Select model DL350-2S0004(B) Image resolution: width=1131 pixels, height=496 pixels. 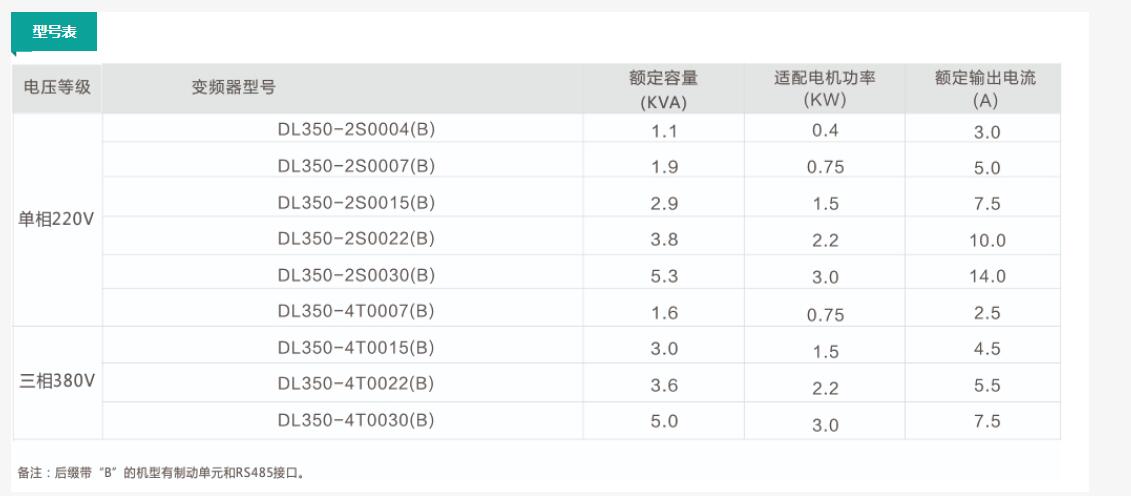click(x=356, y=130)
